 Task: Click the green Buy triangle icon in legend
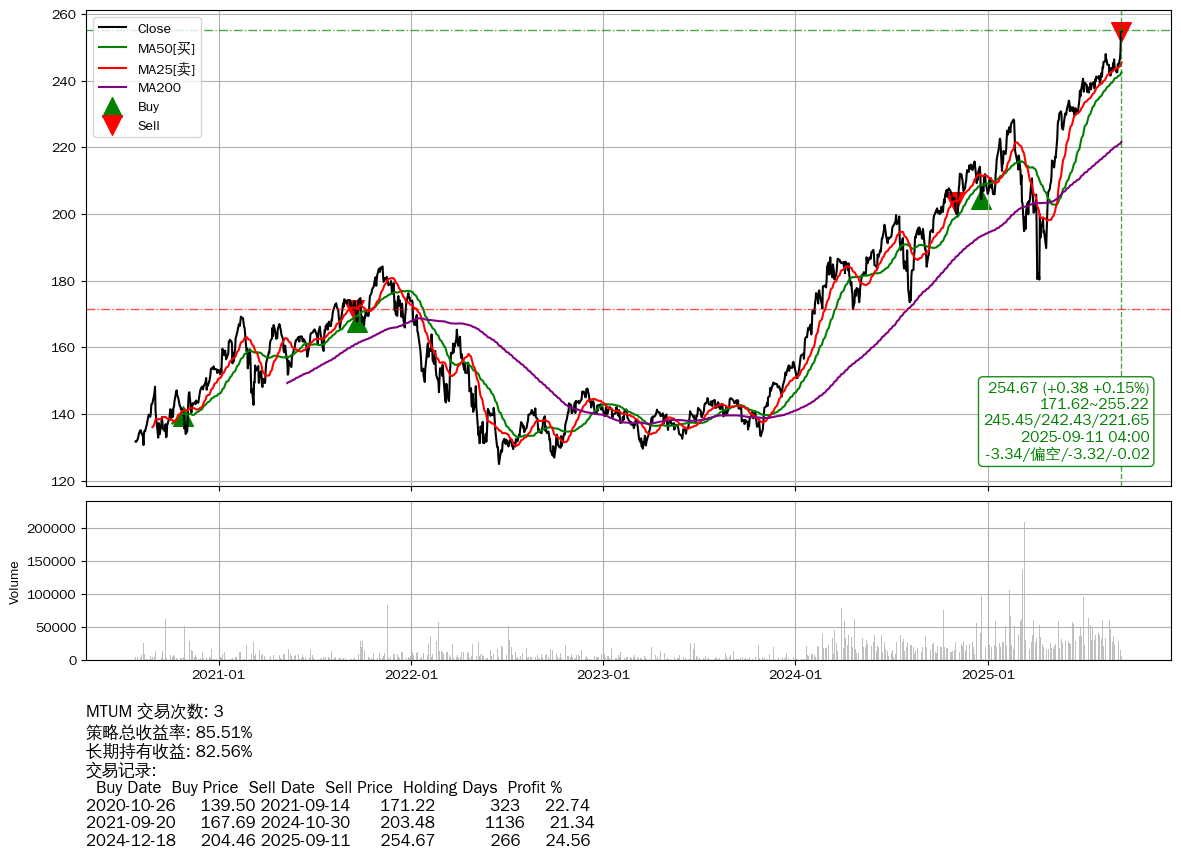[x=113, y=107]
